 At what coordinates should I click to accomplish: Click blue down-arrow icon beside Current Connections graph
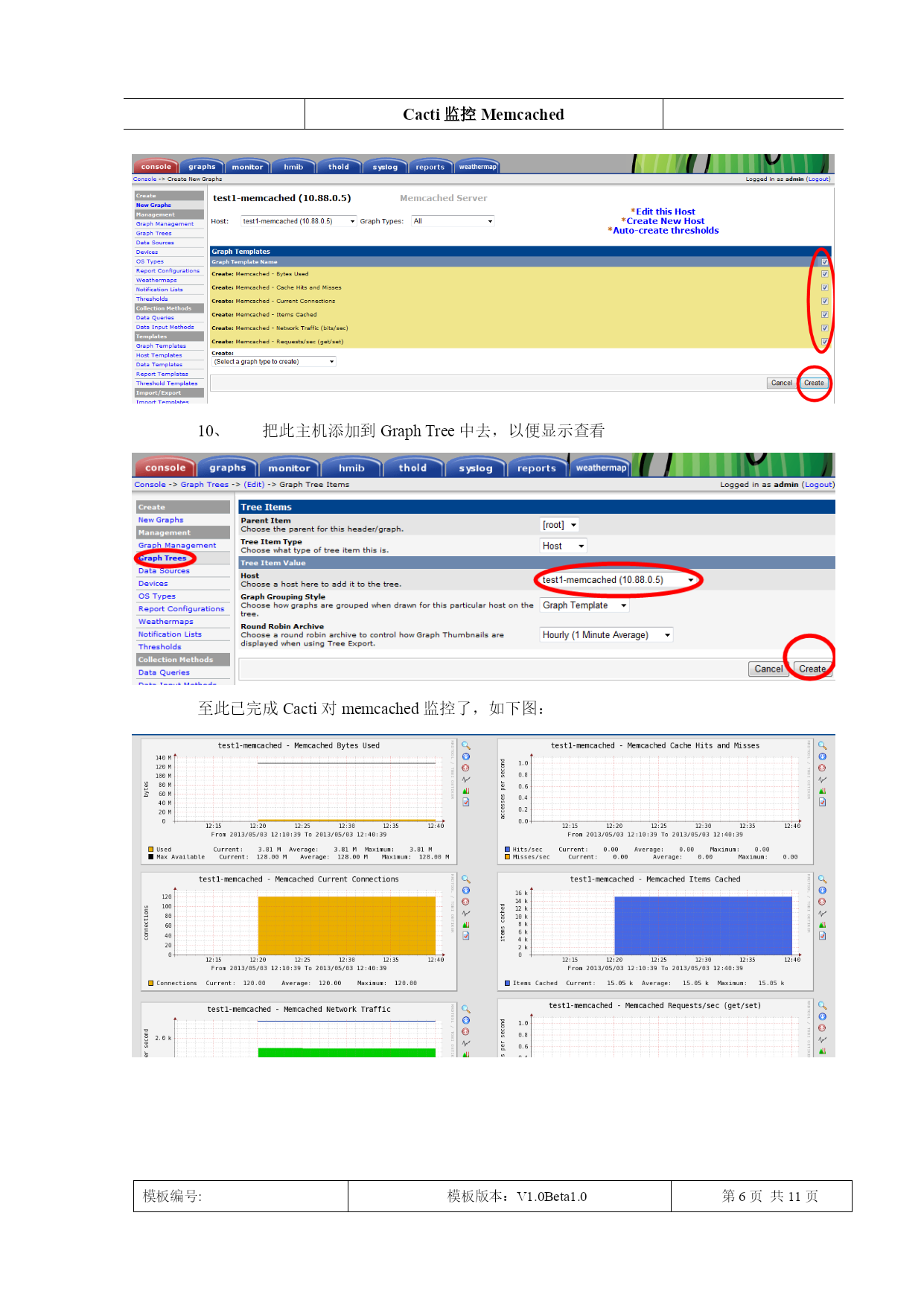pos(466,891)
